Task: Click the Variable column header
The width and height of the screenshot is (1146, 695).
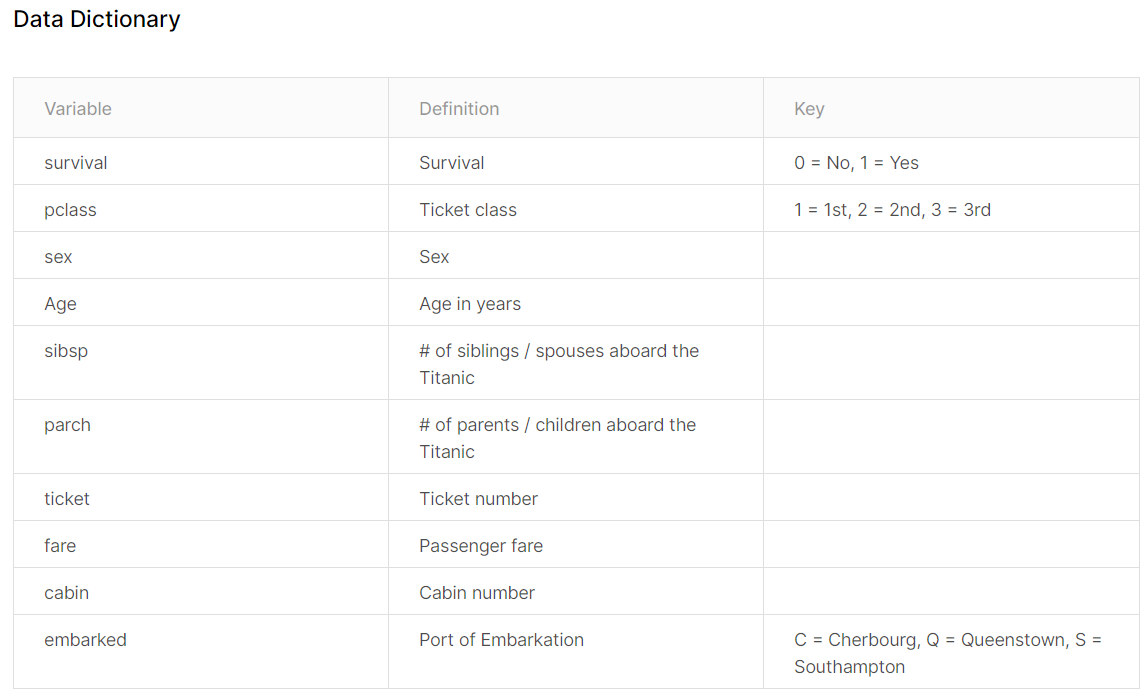Action: (x=78, y=109)
